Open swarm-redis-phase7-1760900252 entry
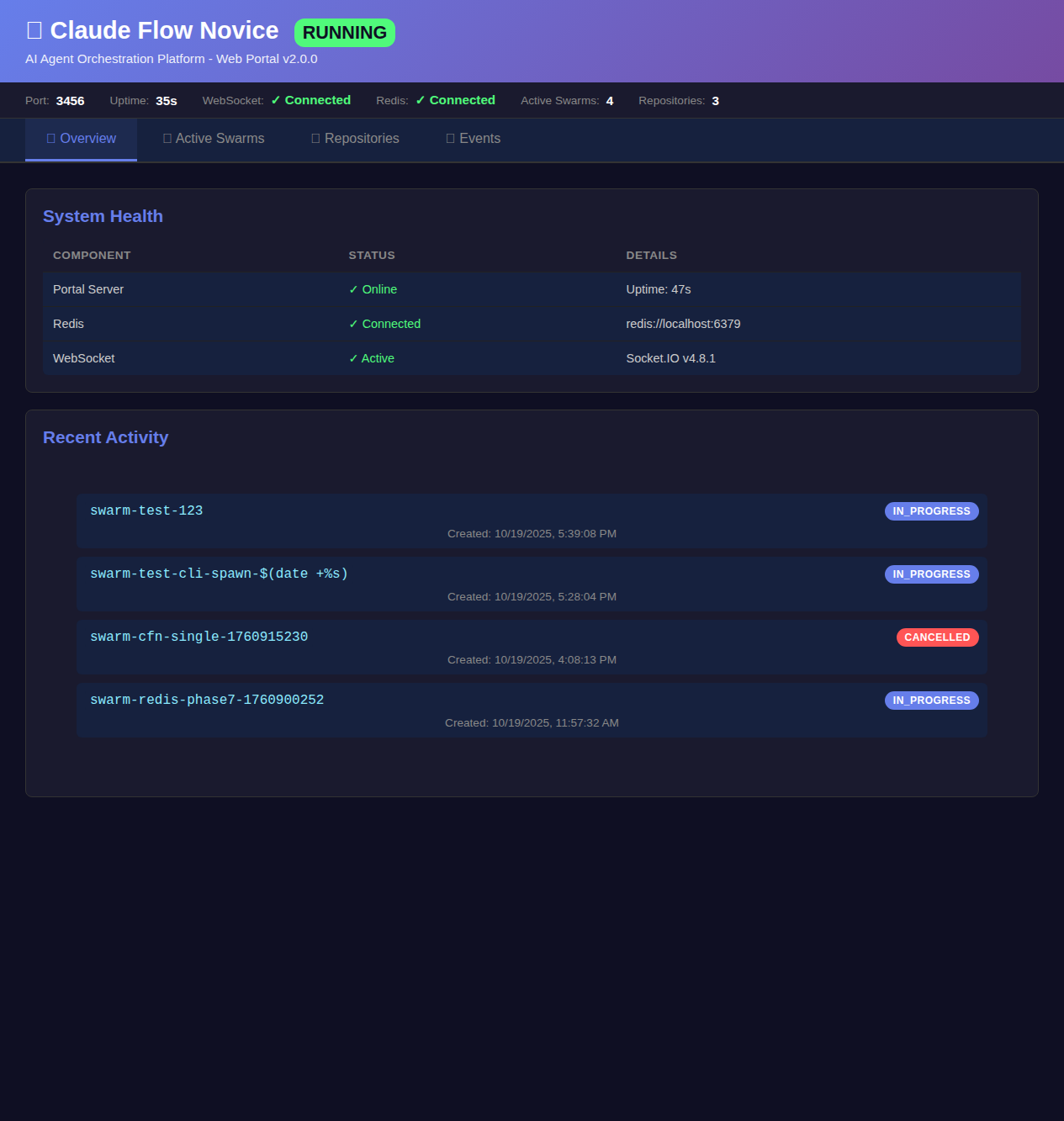The width and height of the screenshot is (1064, 1121). click(x=532, y=711)
